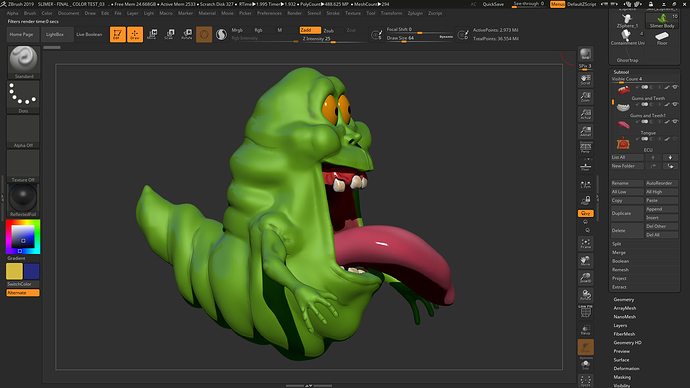The height and width of the screenshot is (388, 690).
Task: Open the Standard brush thumbnail
Action: (x=23, y=62)
